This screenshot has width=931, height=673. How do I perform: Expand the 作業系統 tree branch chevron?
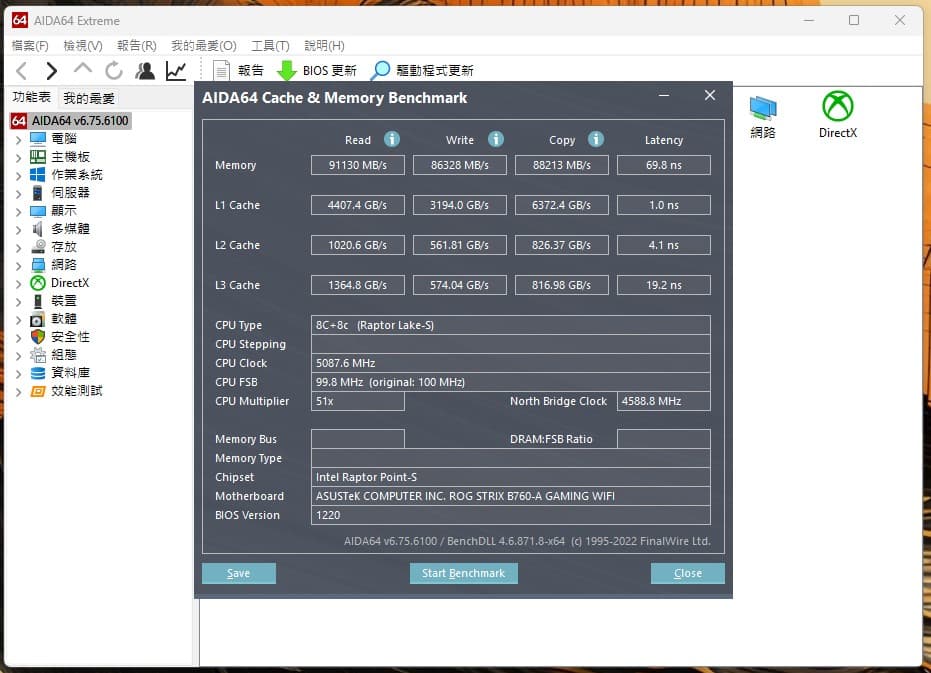tap(18, 175)
